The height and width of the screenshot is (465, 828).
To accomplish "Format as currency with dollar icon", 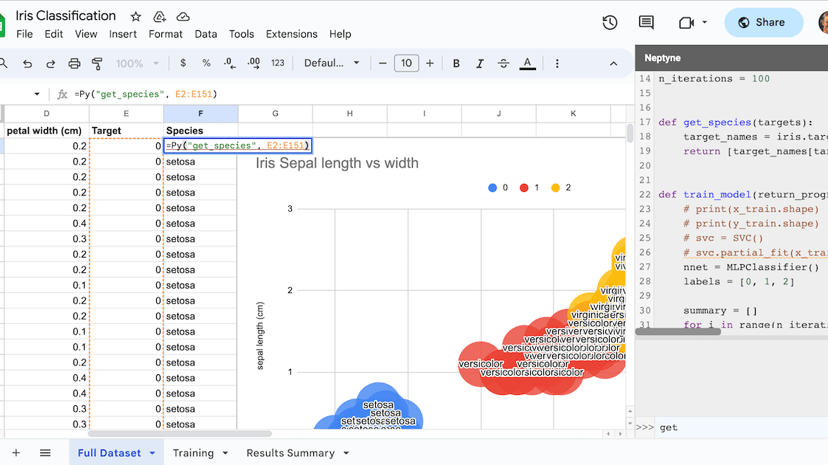I will 183,63.
